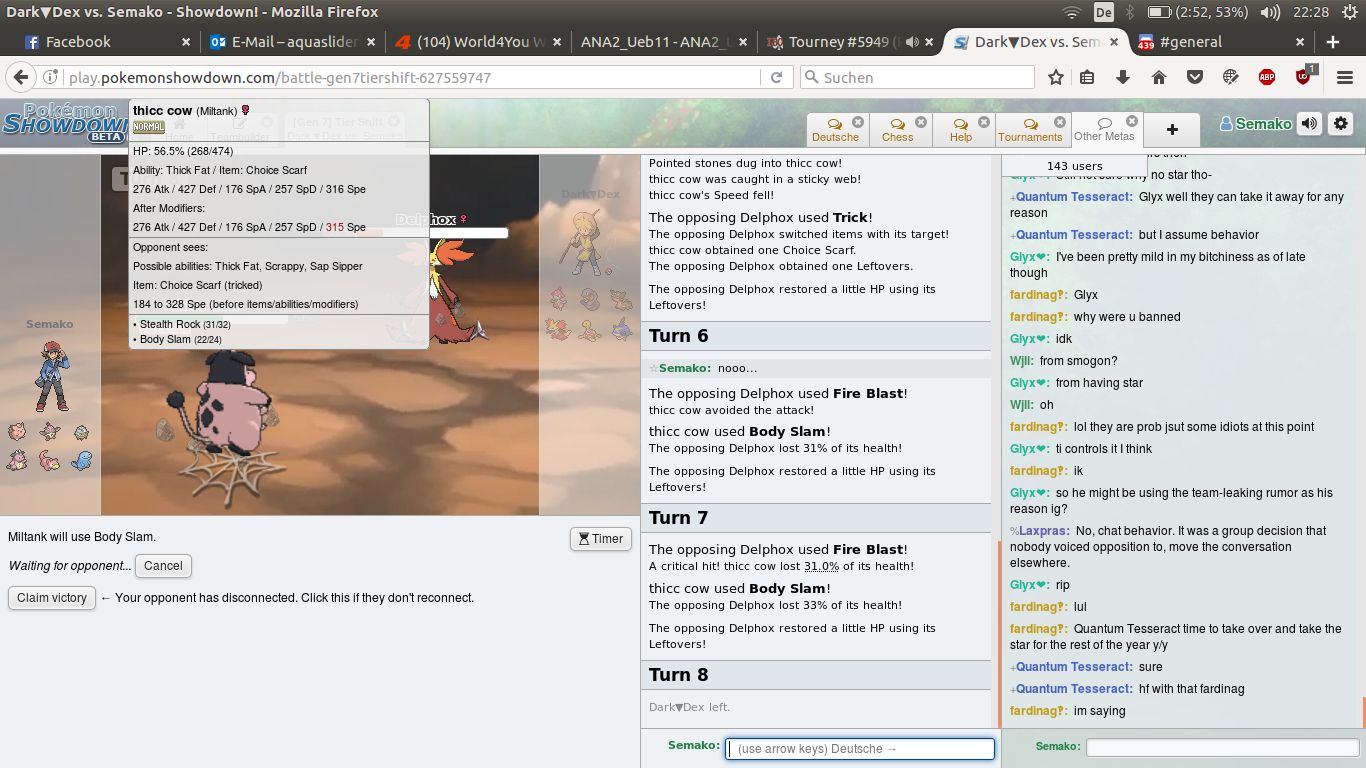The height and width of the screenshot is (768, 1366).
Task: Close the Facebook browser tab
Action: (186, 42)
